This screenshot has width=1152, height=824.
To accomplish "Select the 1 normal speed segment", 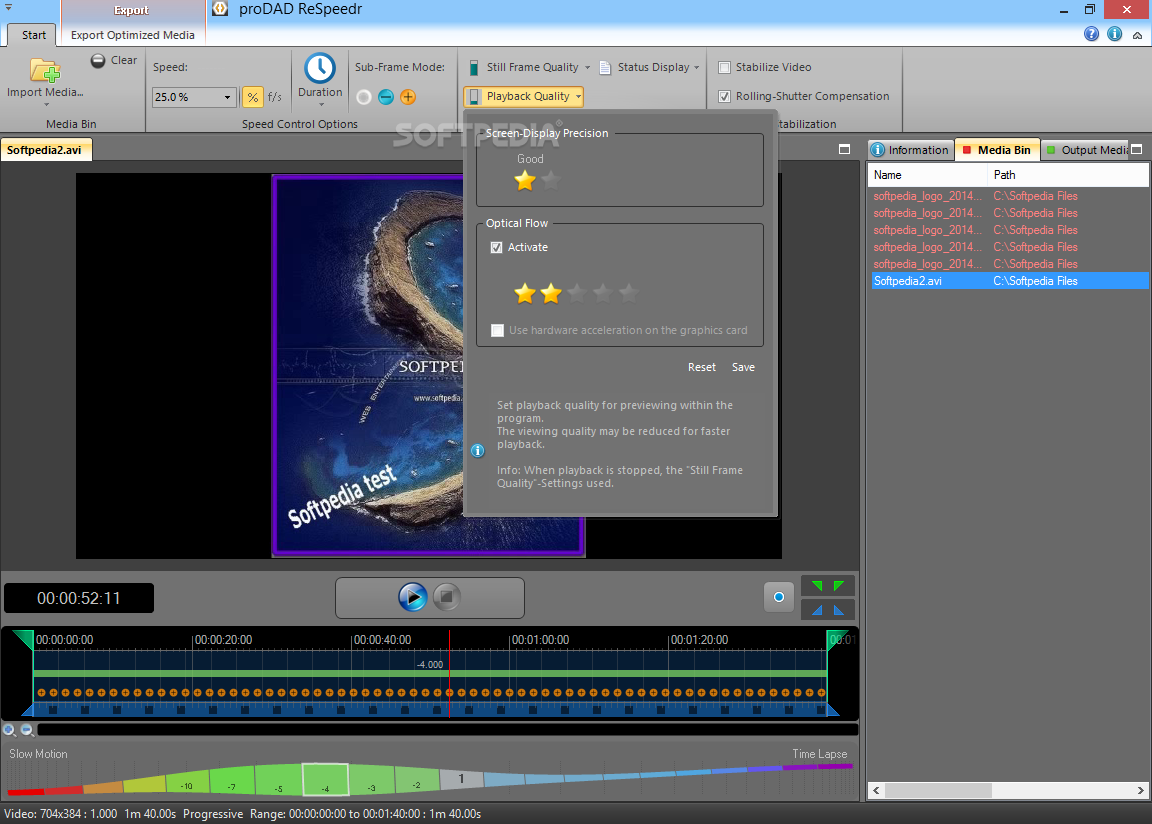I will point(461,778).
